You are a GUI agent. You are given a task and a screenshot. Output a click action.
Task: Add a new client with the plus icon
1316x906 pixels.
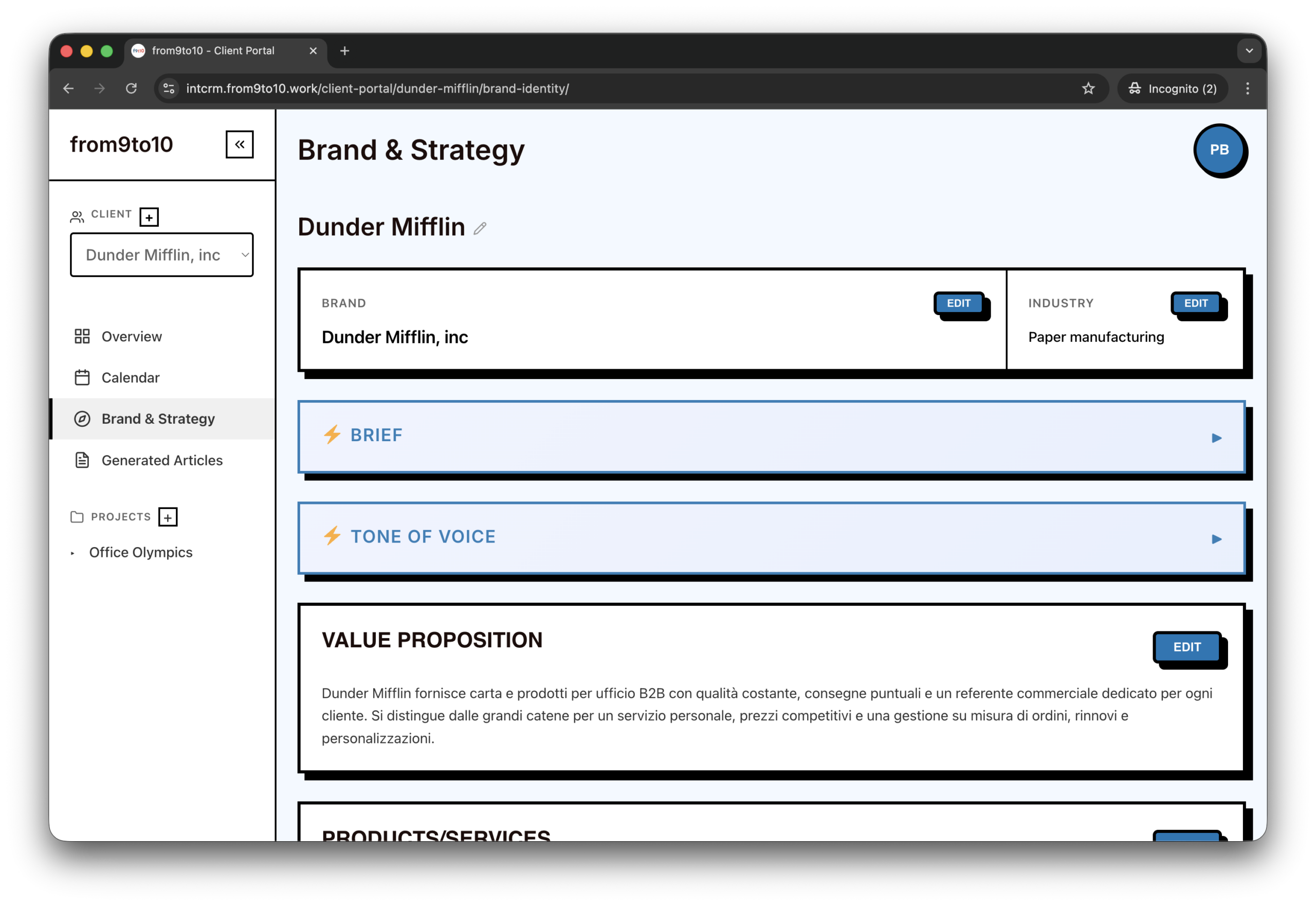[149, 217]
